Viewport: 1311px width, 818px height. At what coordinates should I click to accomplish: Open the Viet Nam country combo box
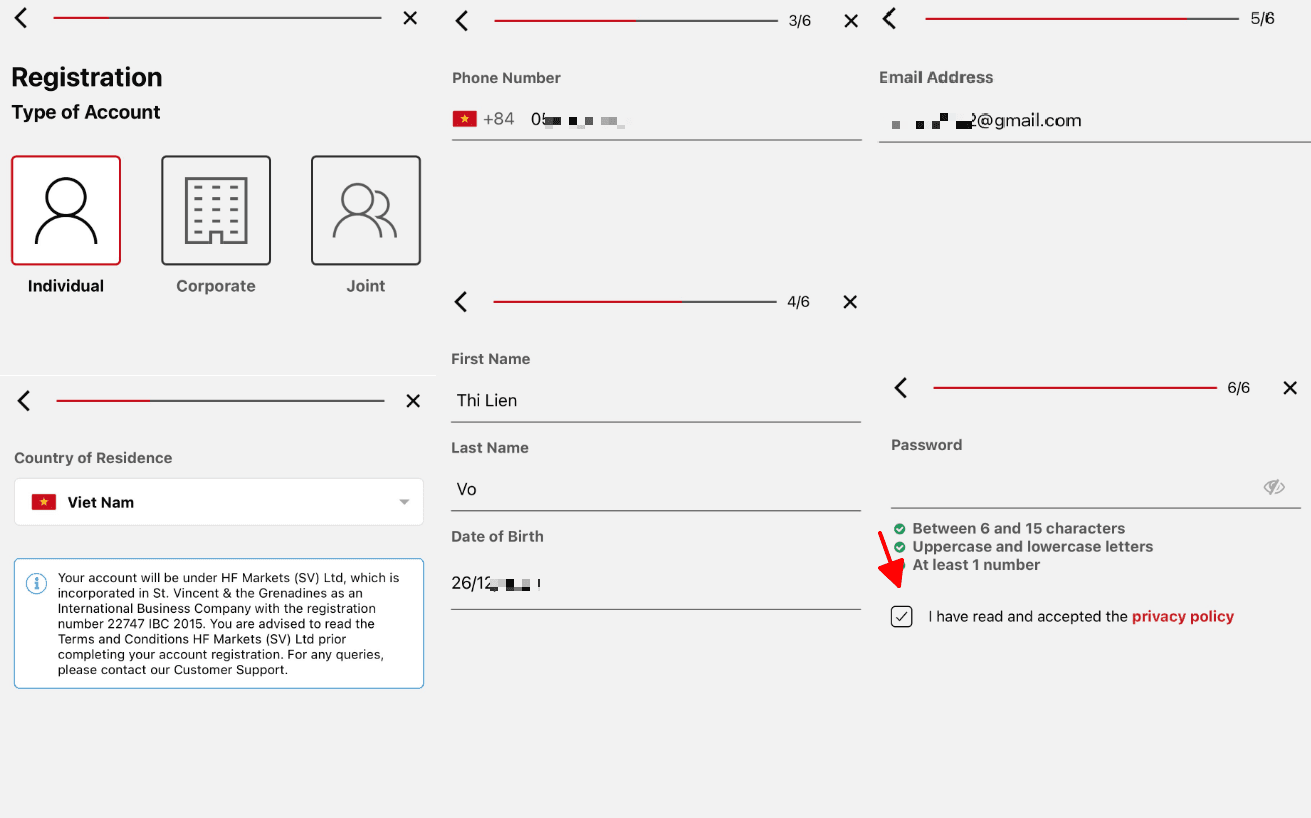(219, 502)
